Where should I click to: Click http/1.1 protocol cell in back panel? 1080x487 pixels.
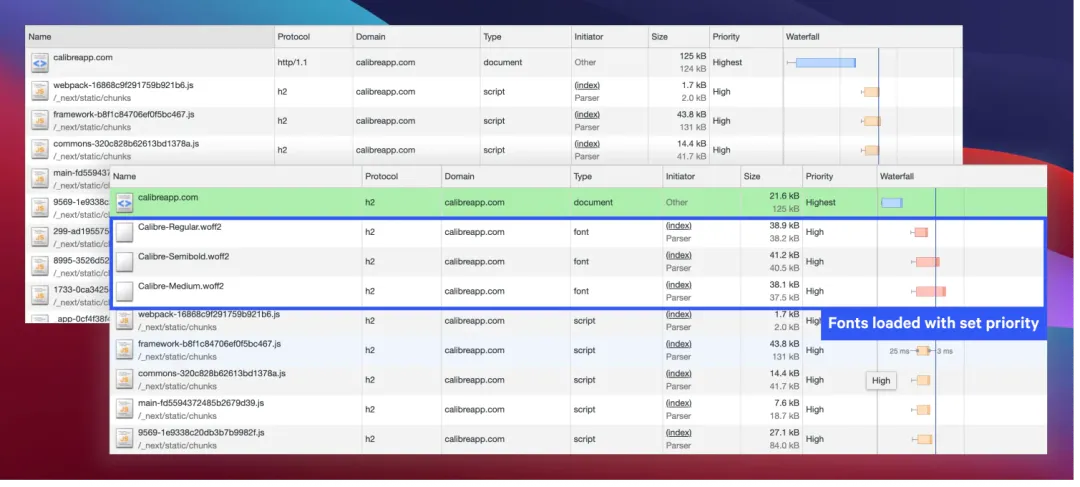click(293, 63)
